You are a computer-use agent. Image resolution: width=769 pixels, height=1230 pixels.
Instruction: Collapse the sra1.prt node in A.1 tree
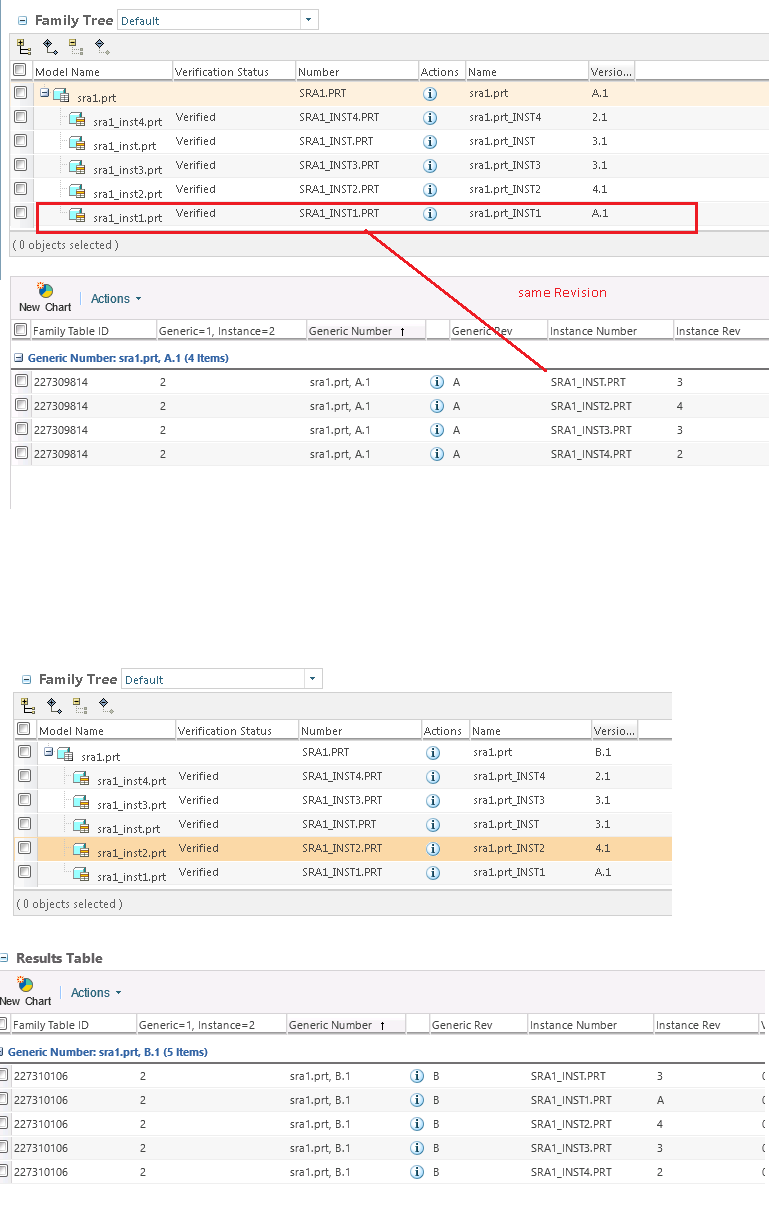point(44,93)
